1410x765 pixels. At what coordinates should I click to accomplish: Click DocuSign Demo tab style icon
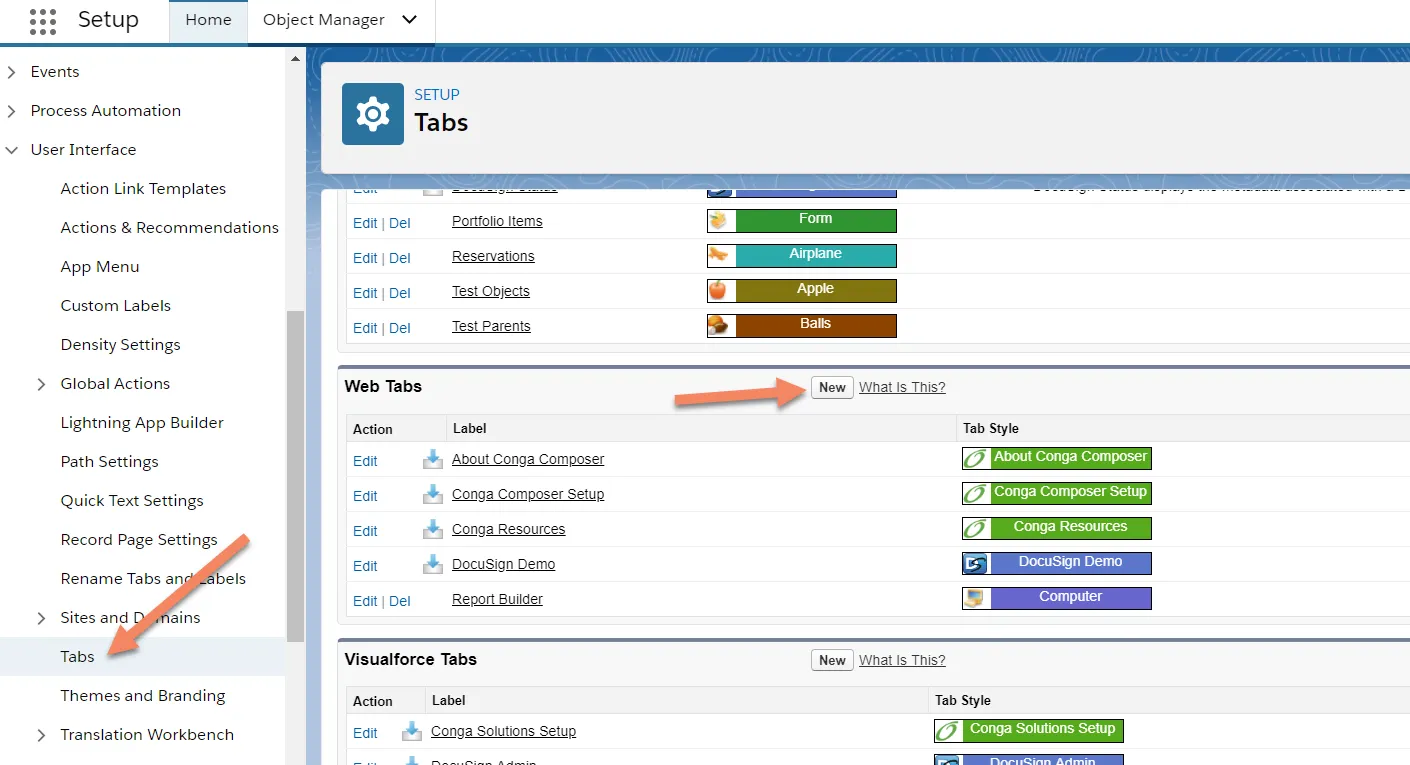(976, 563)
